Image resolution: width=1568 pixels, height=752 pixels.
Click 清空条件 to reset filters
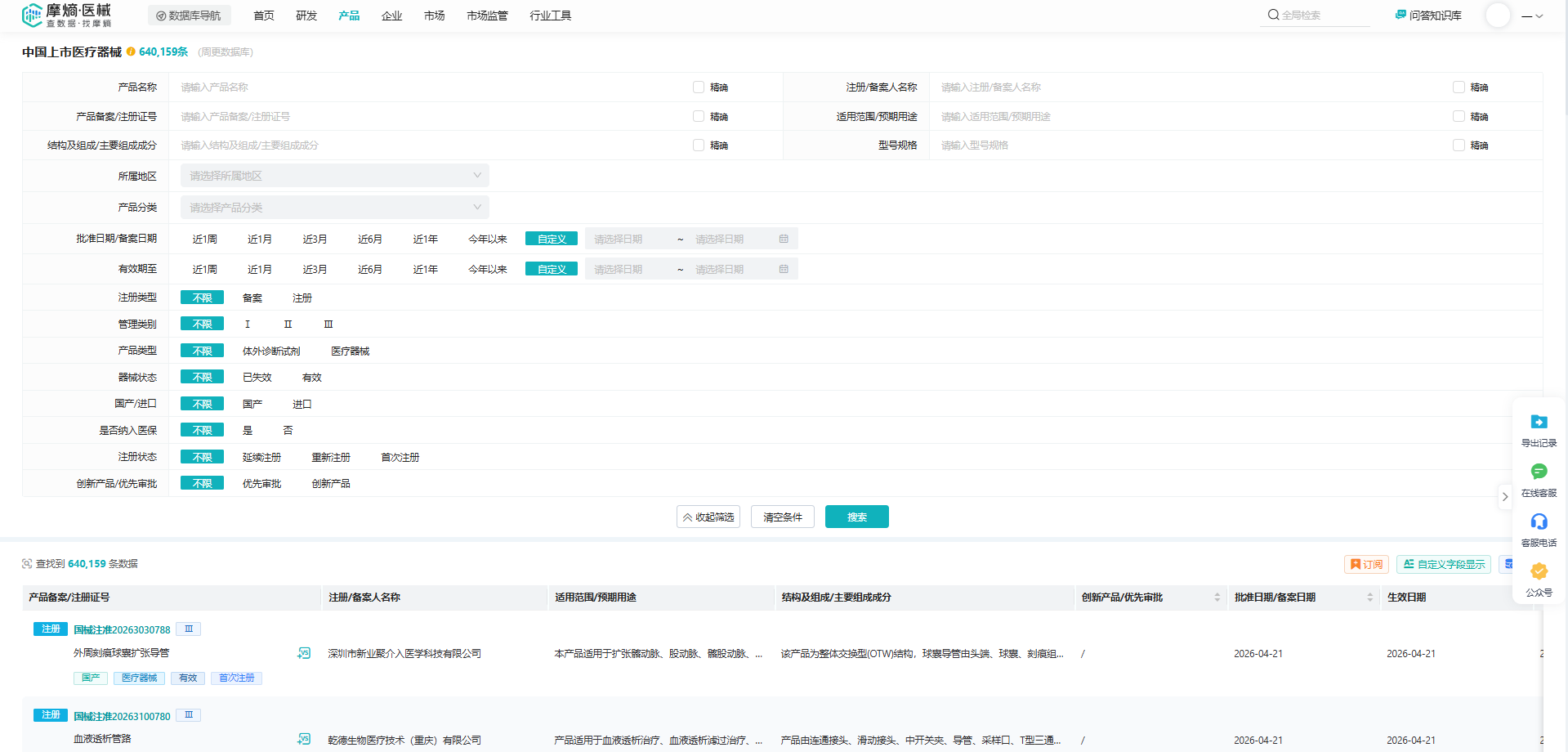point(783,517)
